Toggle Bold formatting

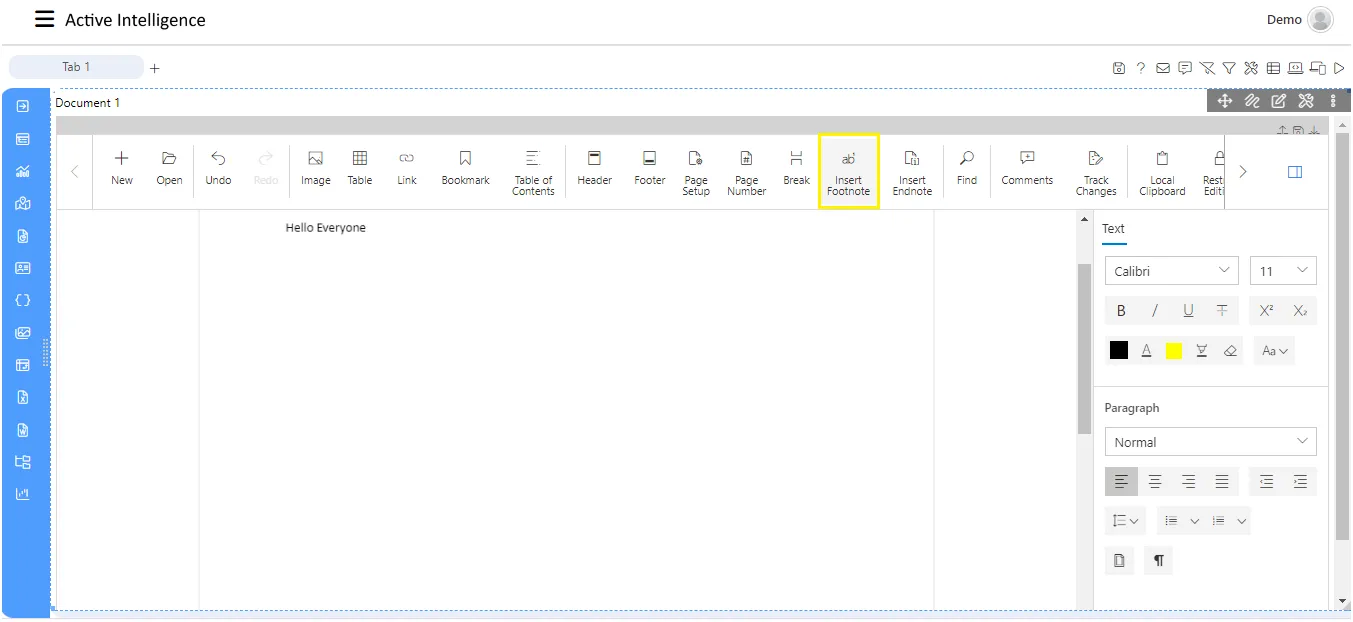[1121, 311]
